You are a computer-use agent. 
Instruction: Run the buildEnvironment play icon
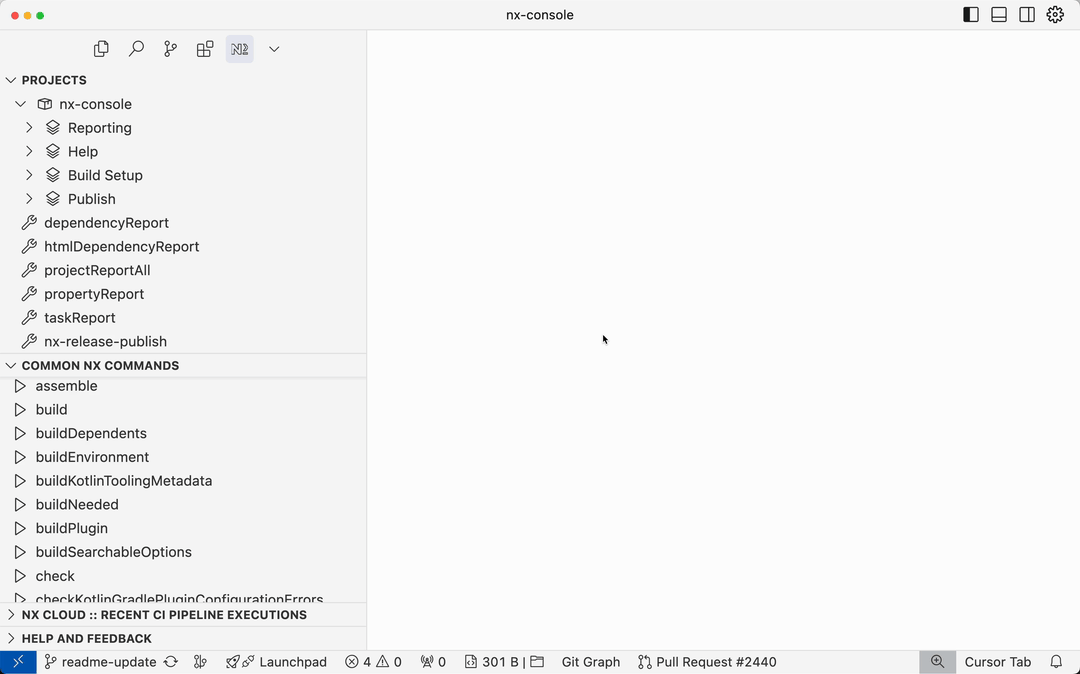20,457
